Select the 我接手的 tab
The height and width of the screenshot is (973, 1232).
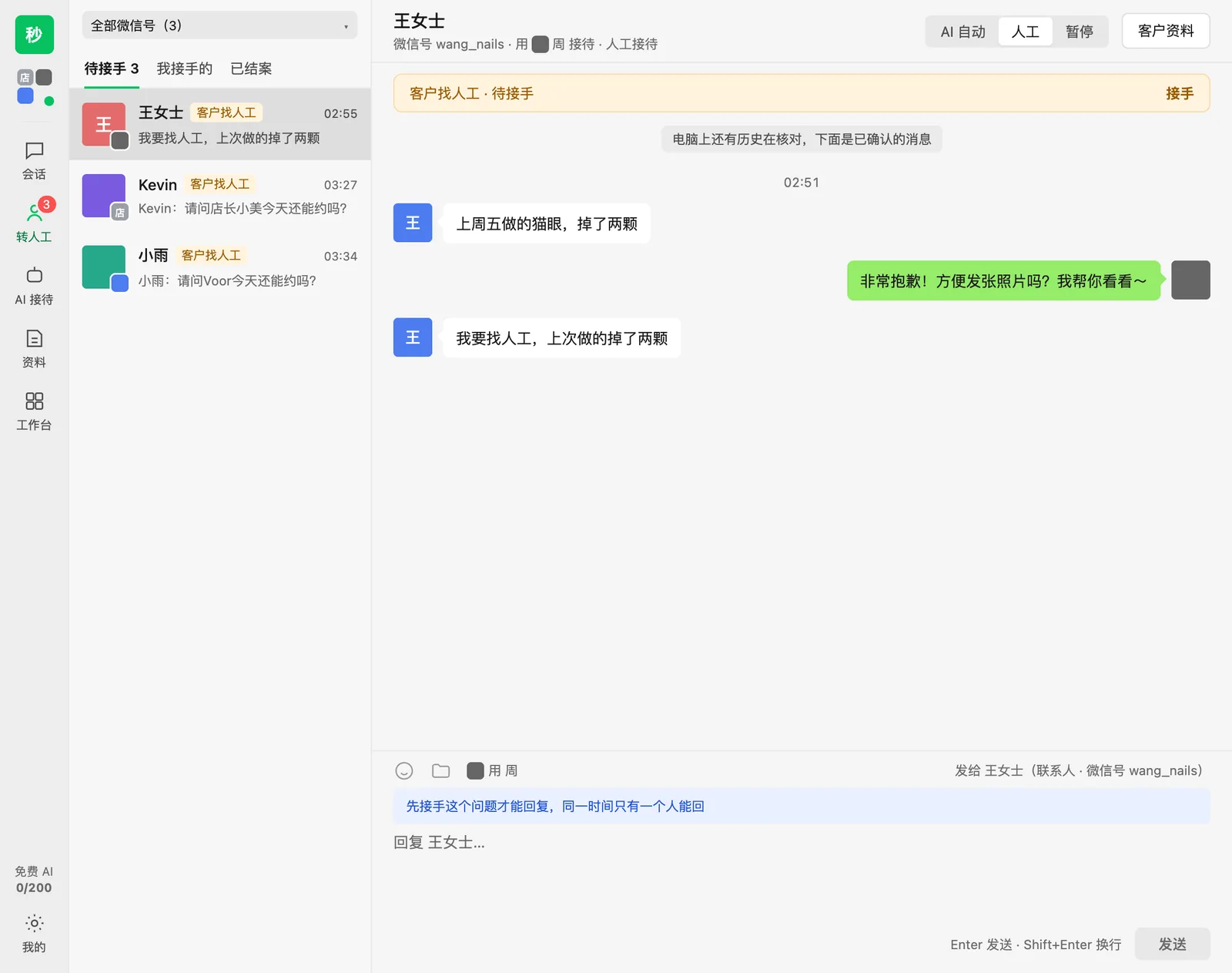(184, 69)
